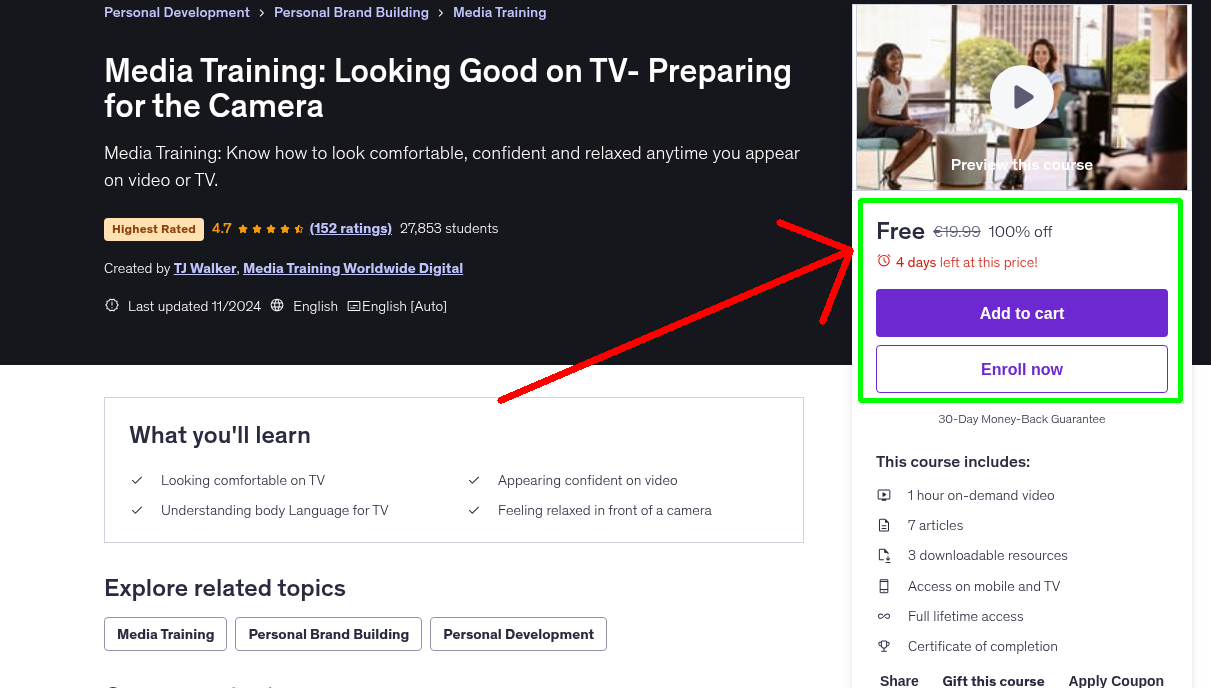Click the Enroll now button
This screenshot has width=1211, height=688.
coord(1021,369)
